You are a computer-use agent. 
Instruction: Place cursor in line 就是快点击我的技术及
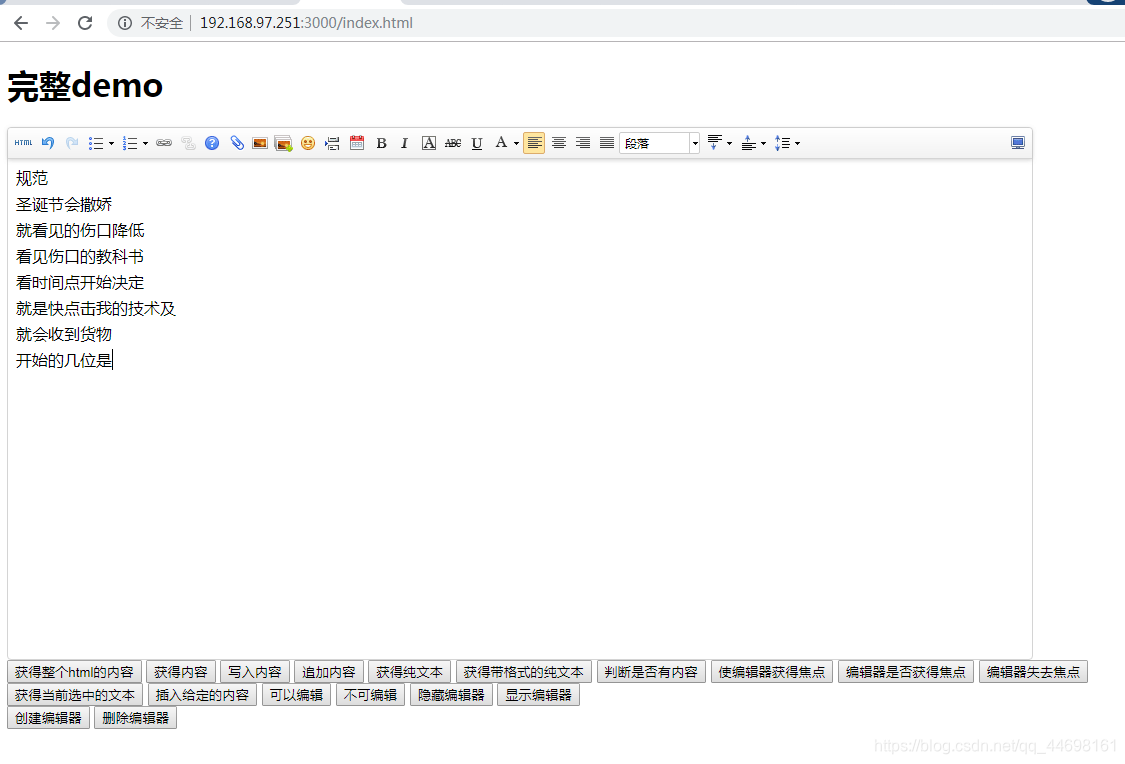95,308
